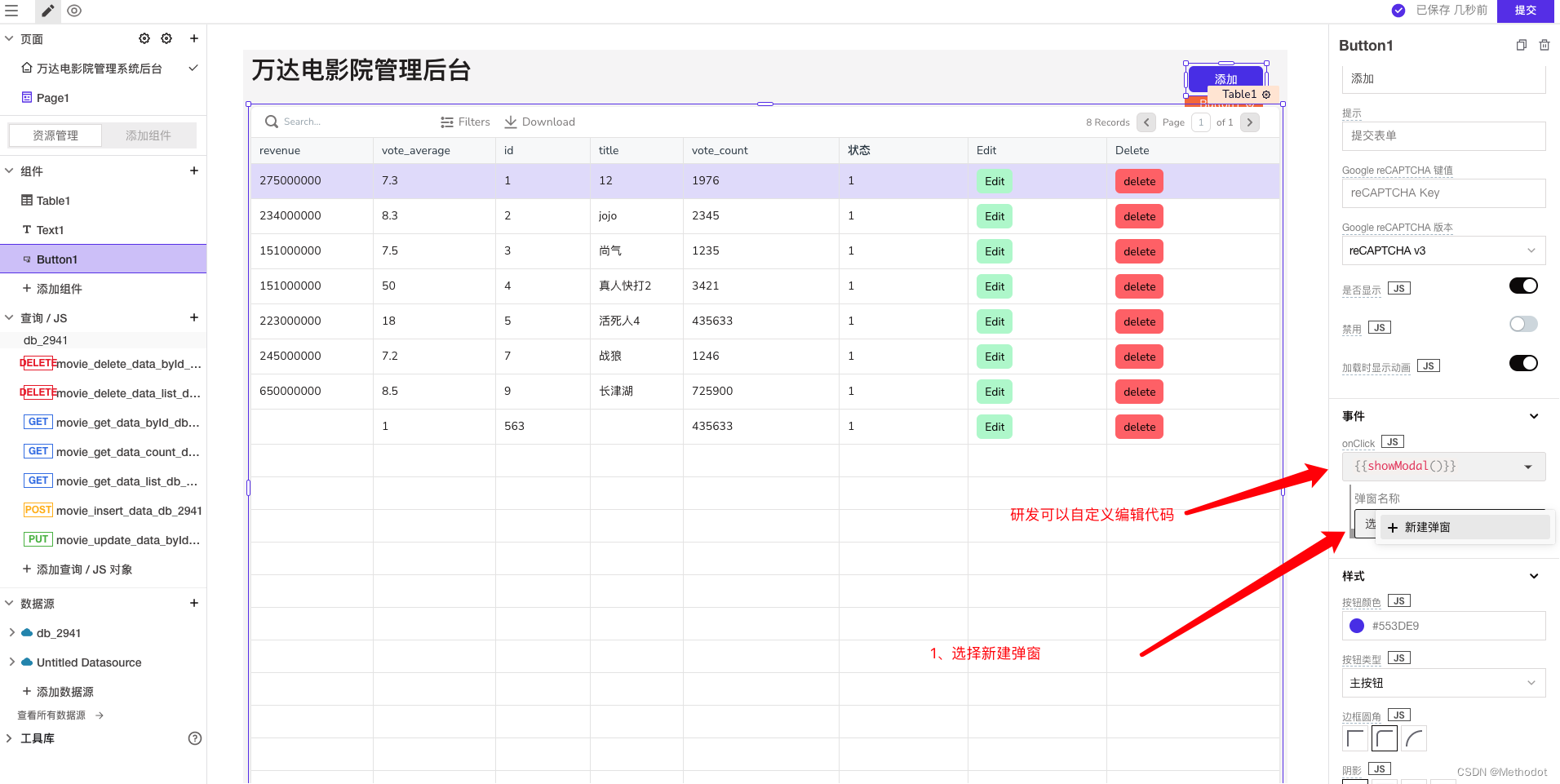The height and width of the screenshot is (784, 1560).
Task: Collapse the 组件 section
Action: (x=9, y=171)
